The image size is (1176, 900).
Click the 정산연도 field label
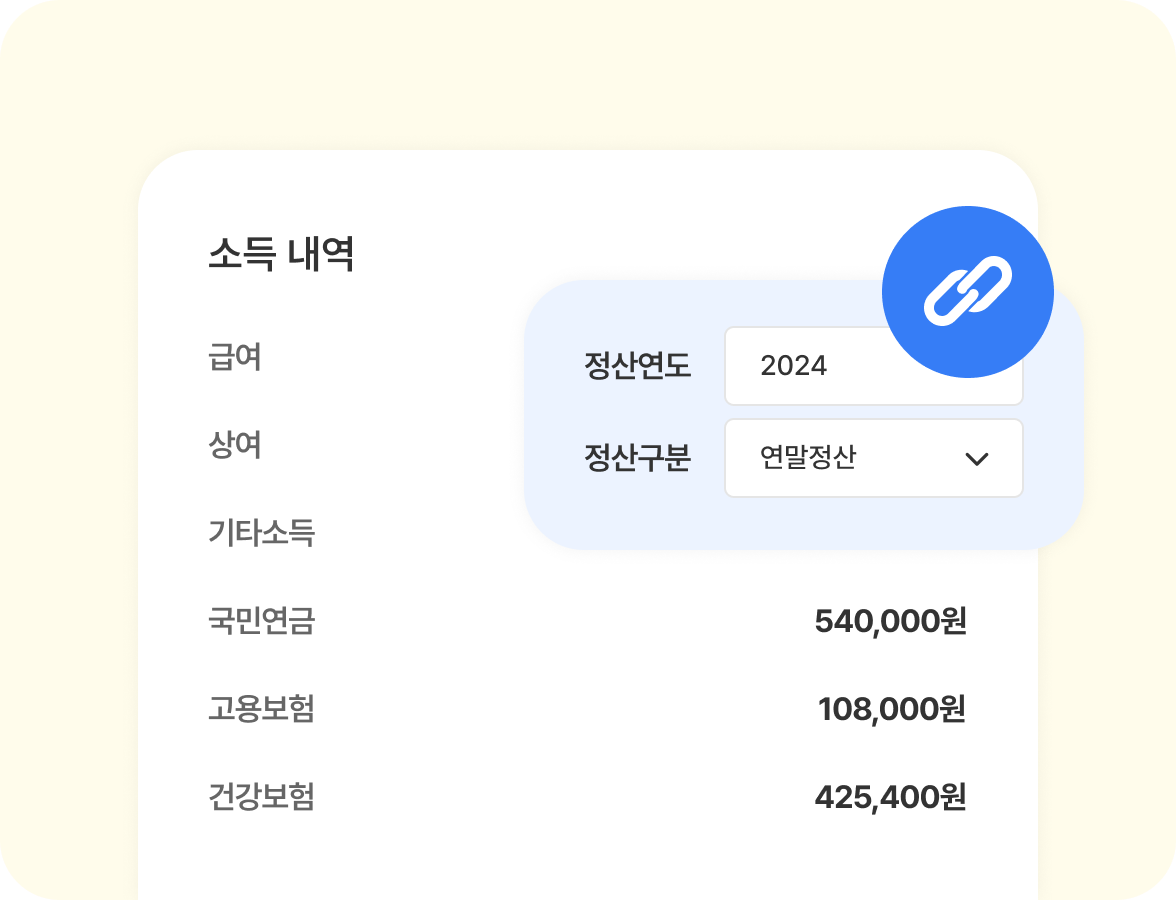[637, 366]
